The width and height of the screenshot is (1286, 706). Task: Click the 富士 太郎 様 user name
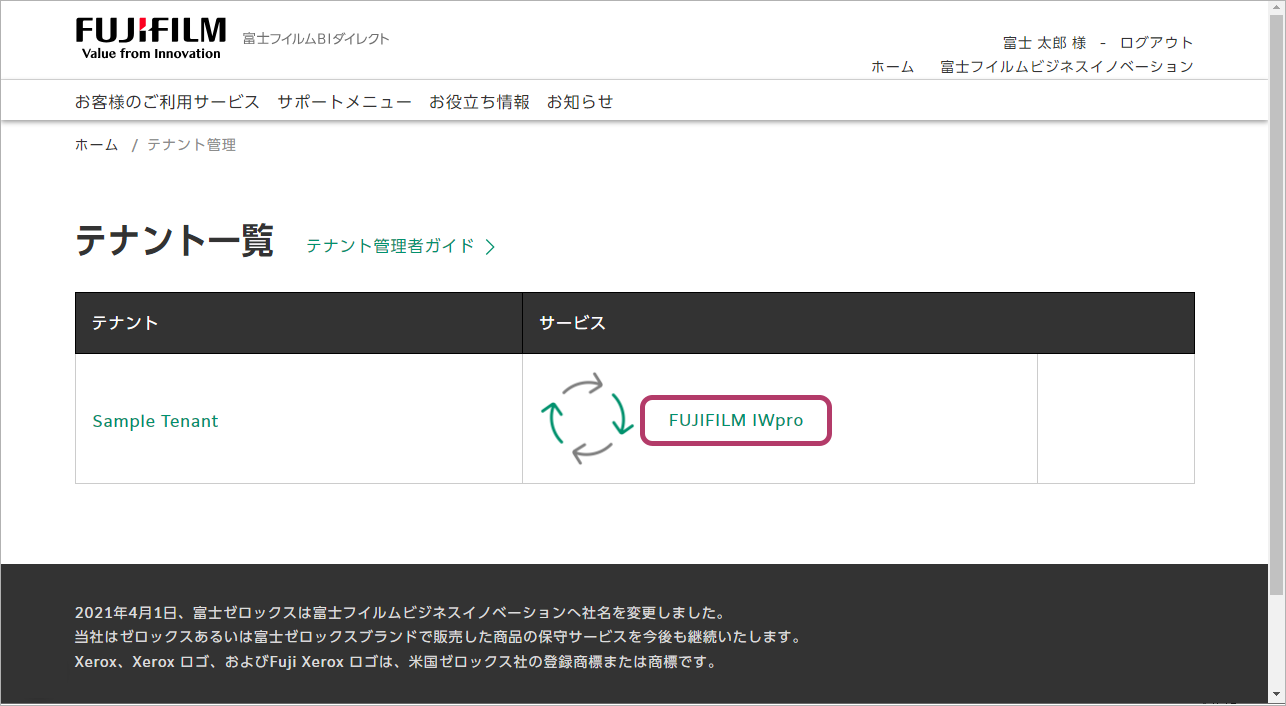click(1044, 43)
